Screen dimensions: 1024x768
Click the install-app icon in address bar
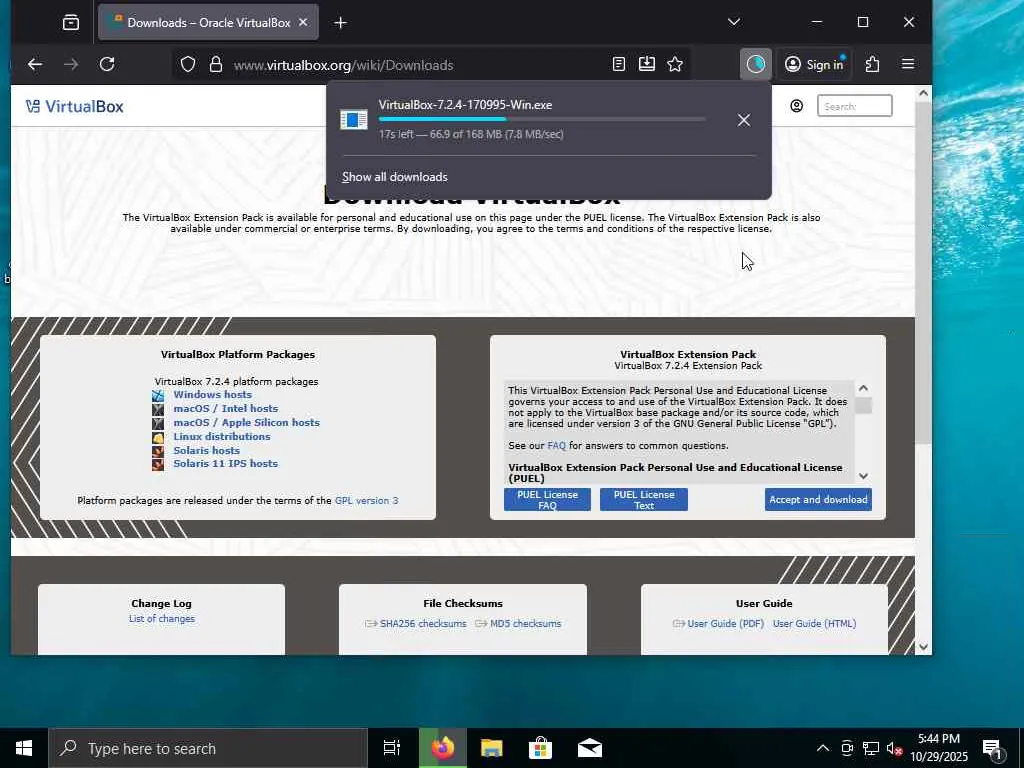tap(647, 64)
